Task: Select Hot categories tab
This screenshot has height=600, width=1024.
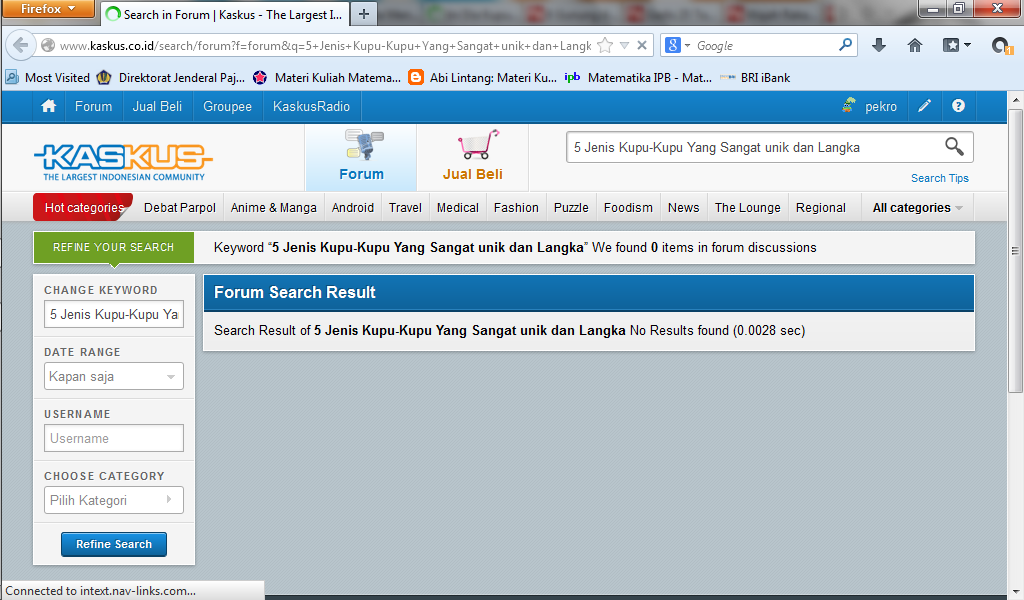Action: [84, 208]
